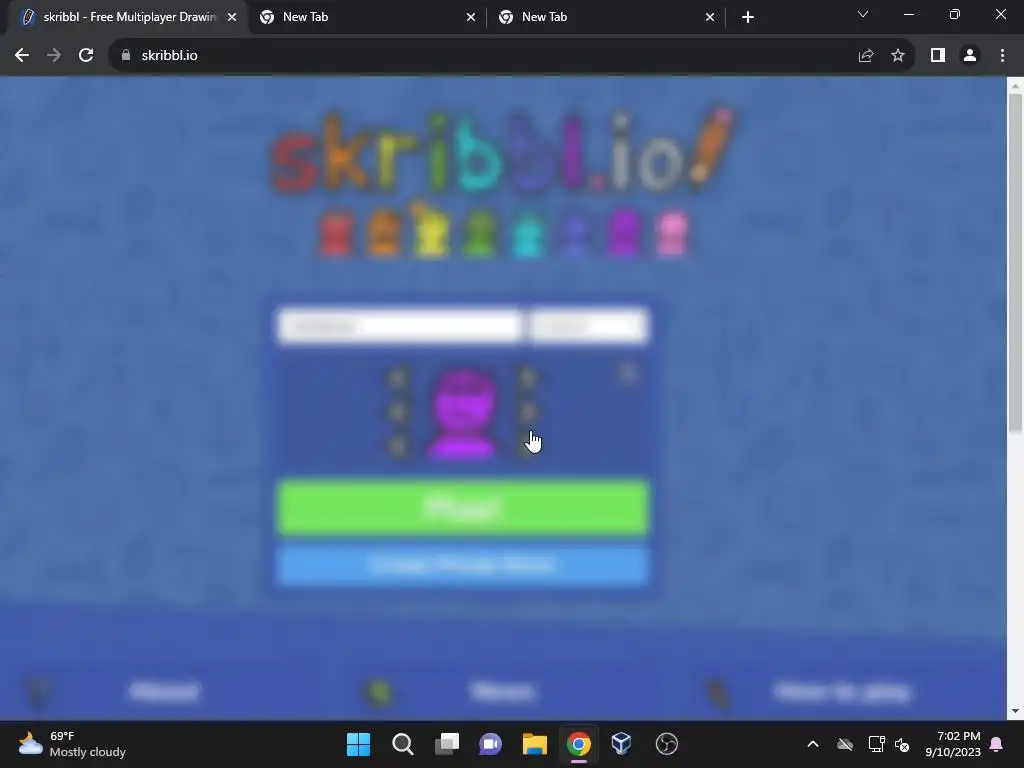The height and width of the screenshot is (768, 1024).
Task: Click the page vertical scrollbar thumb
Action: pyautogui.click(x=1015, y=263)
